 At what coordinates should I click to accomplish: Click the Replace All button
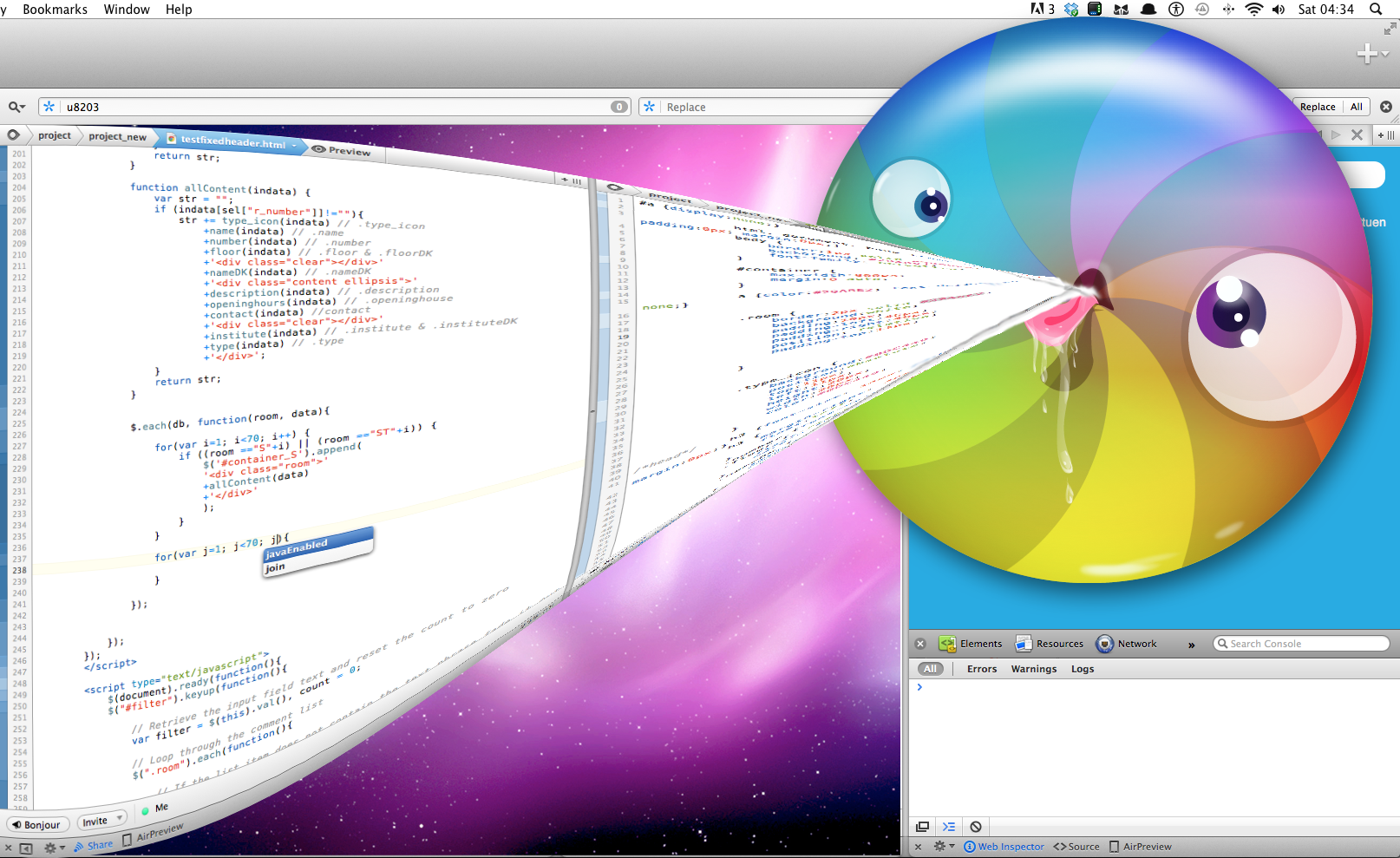1357,107
